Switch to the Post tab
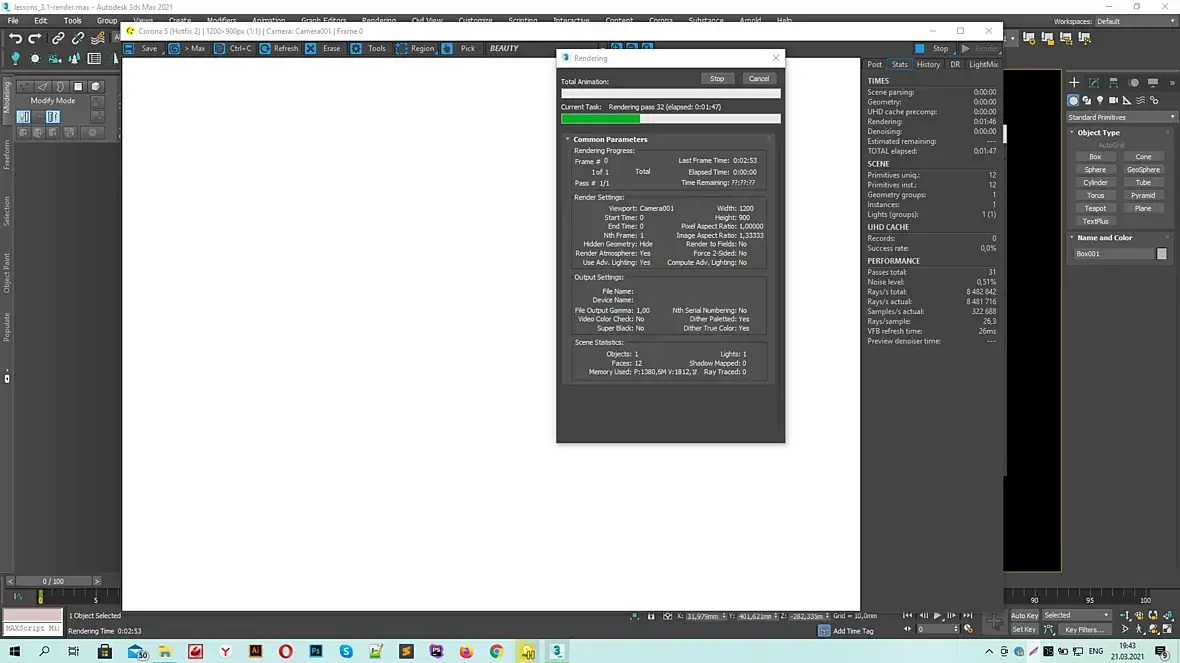The image size is (1180, 663). (874, 65)
